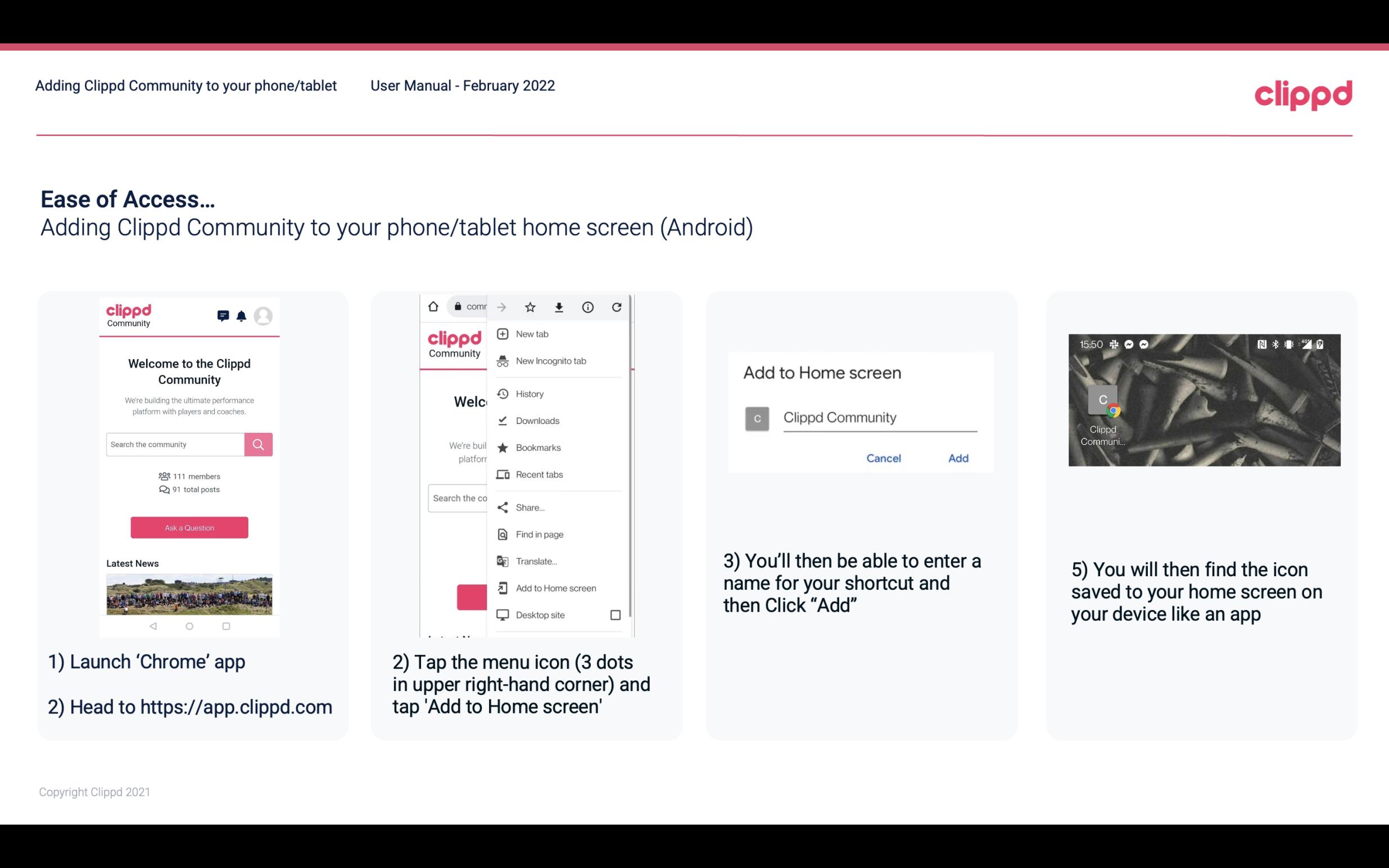The image size is (1389, 868).
Task: Click the Add button for shortcut creation
Action: (958, 458)
